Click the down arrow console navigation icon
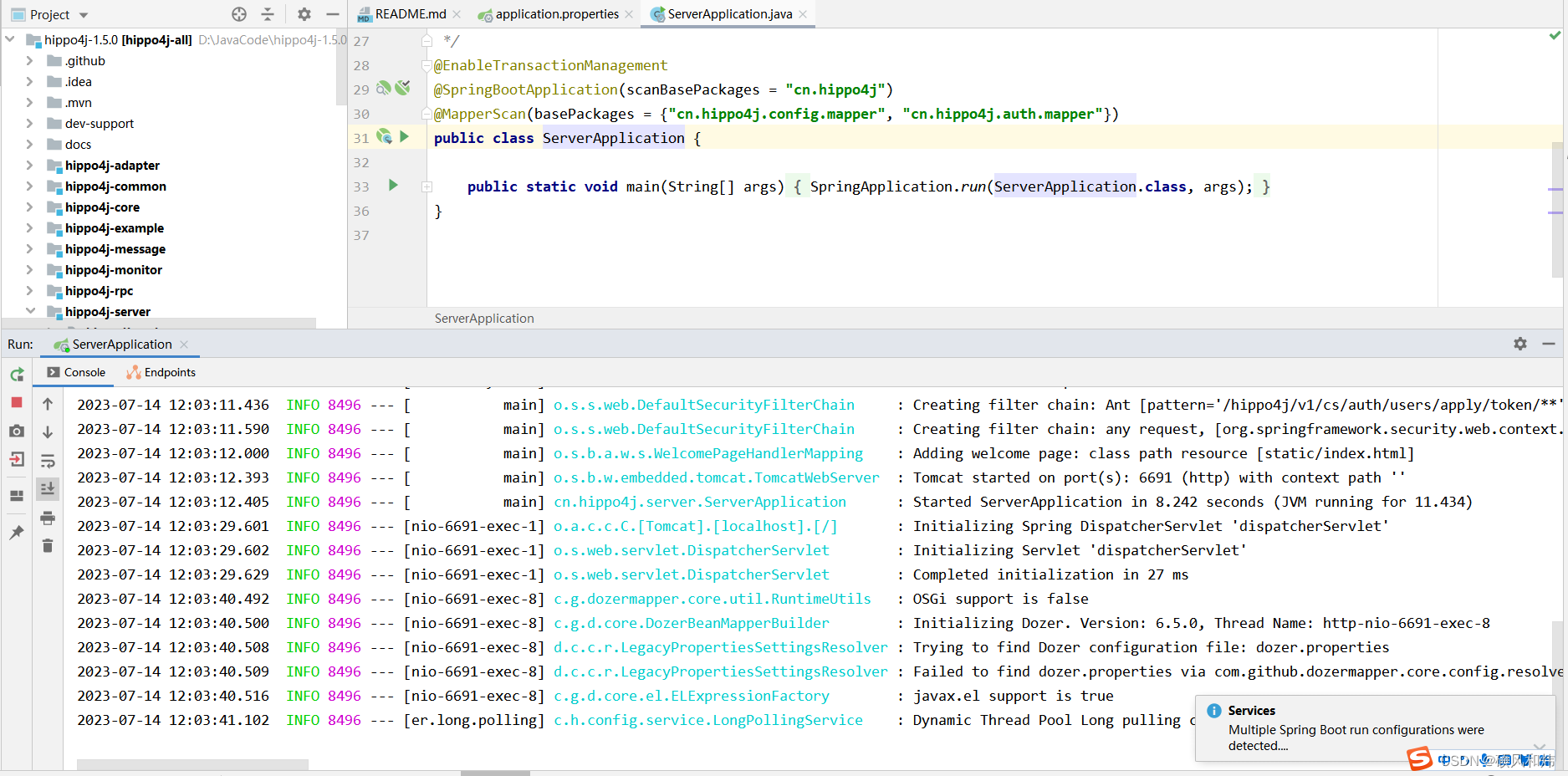The height and width of the screenshot is (776, 1568). (48, 432)
